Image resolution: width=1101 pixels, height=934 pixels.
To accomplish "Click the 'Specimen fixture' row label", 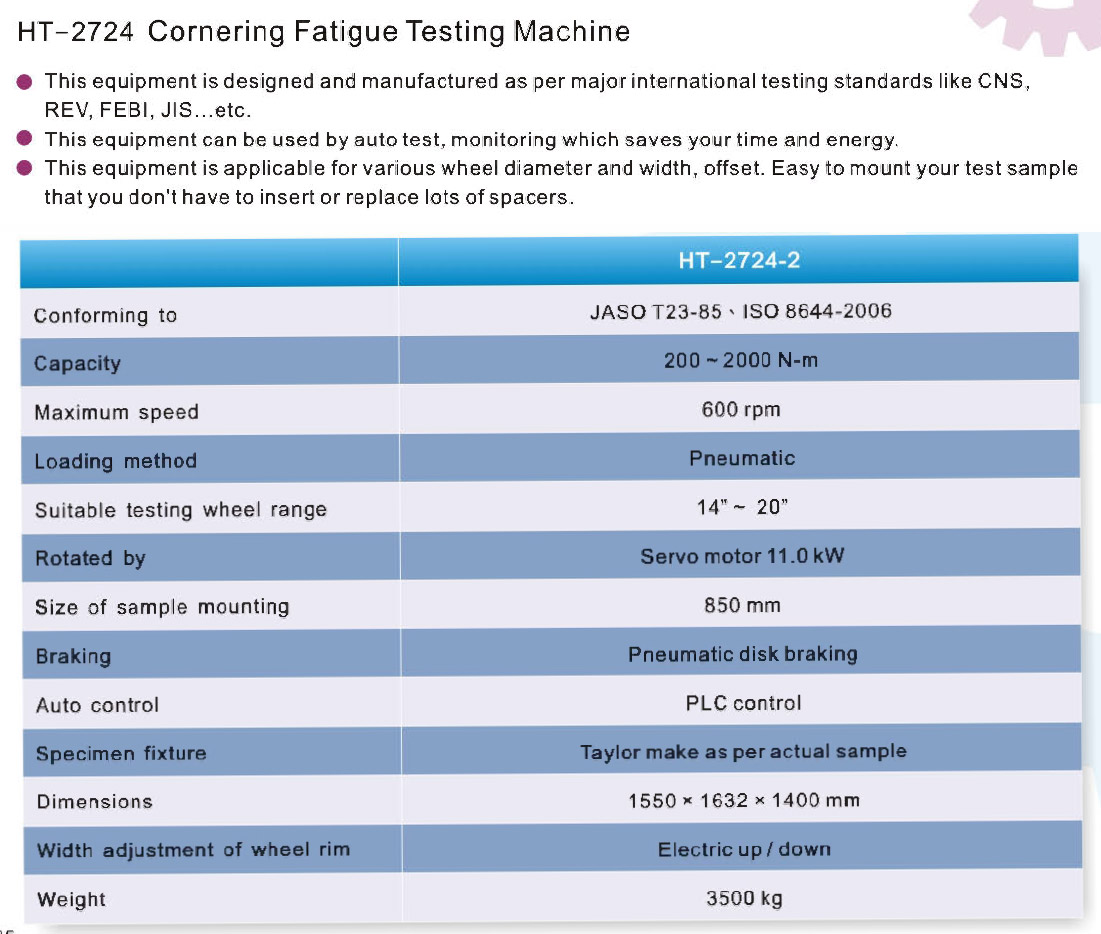I will pyautogui.click(x=121, y=754).
